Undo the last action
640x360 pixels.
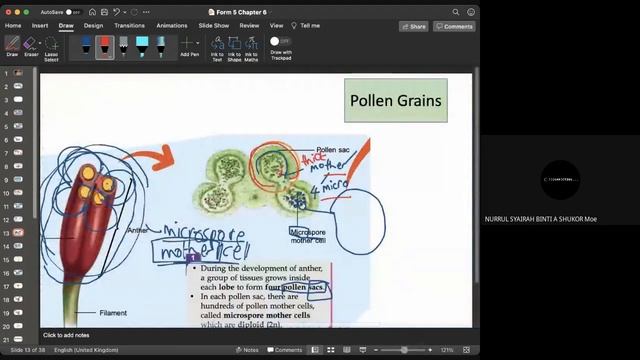coord(117,12)
